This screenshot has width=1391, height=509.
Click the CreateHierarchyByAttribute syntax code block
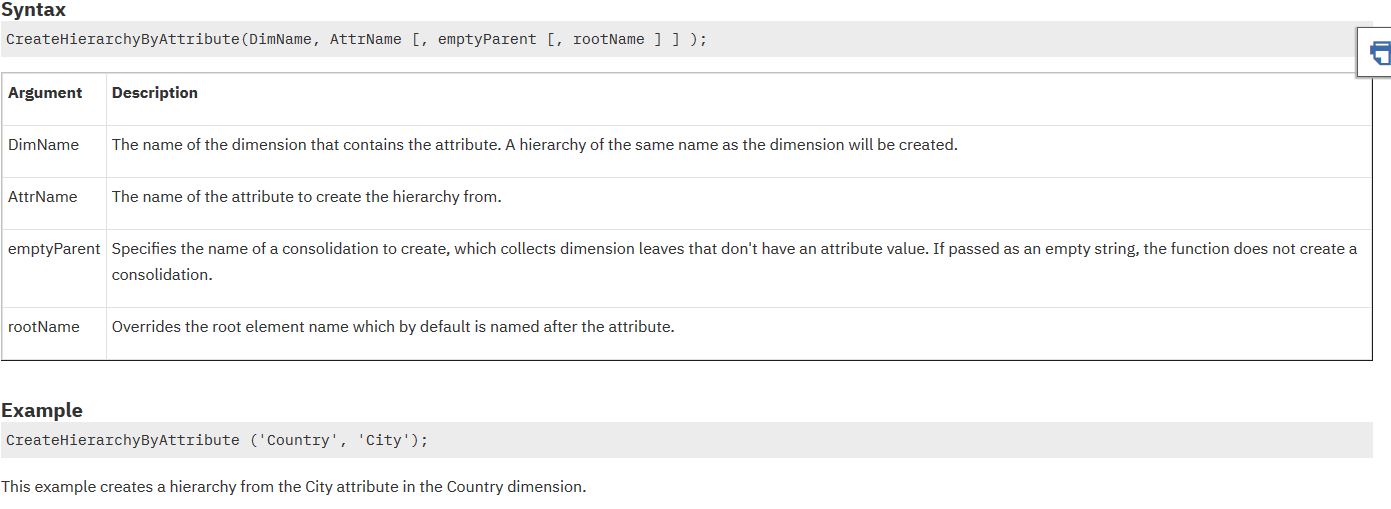[356, 40]
